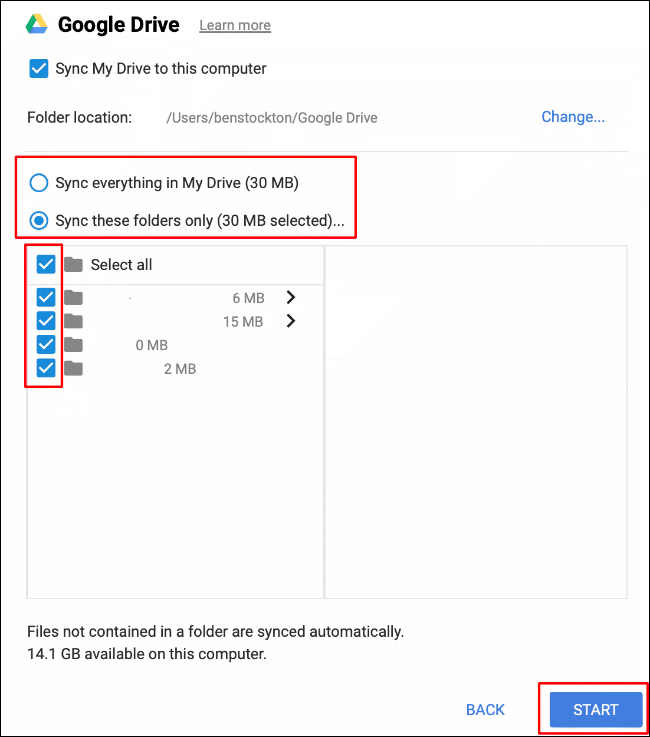Toggle Sync My Drive to this computer checkbox
650x737 pixels.
tap(39, 69)
